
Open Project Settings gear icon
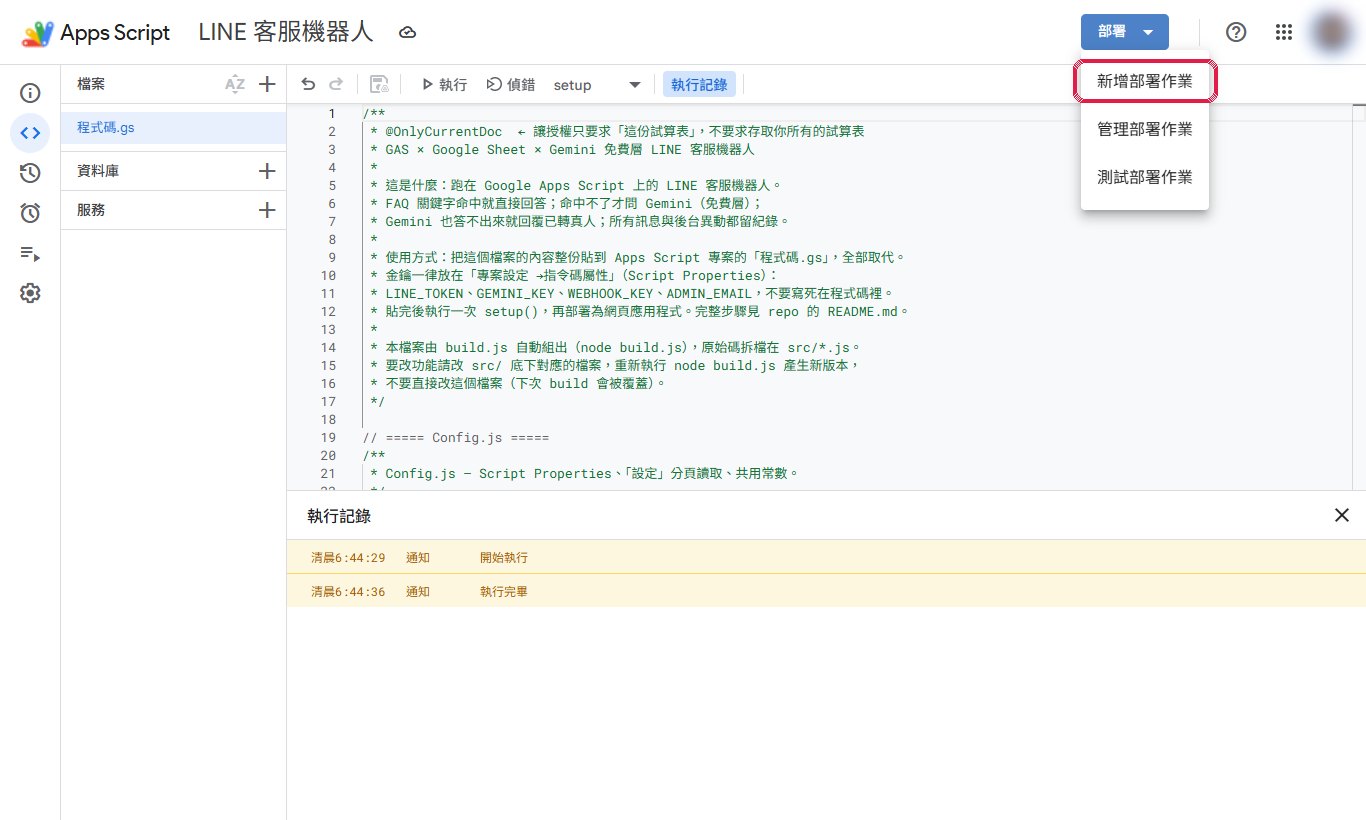tap(30, 293)
